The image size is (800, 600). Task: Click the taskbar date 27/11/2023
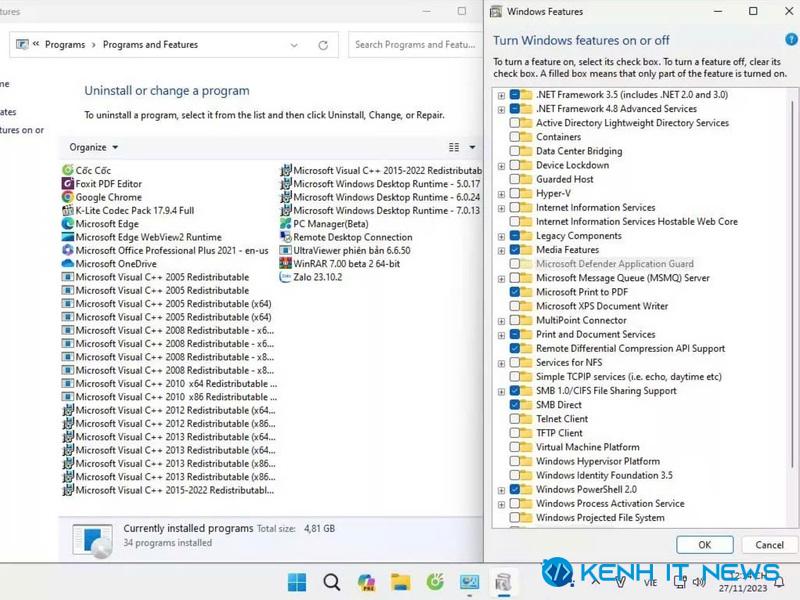[743, 588]
